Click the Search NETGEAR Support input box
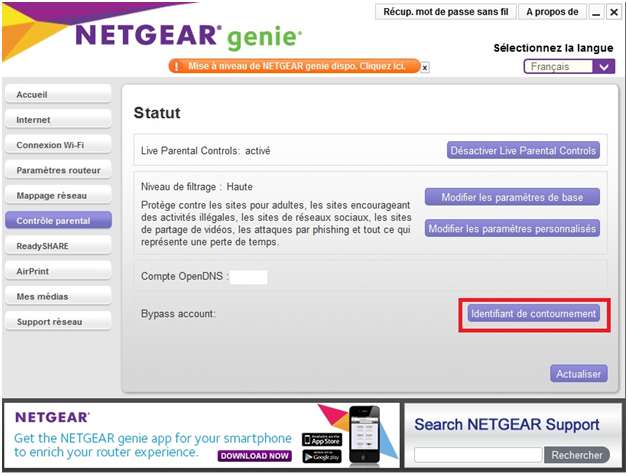Image resolution: width=628 pixels, height=476 pixels. click(478, 455)
